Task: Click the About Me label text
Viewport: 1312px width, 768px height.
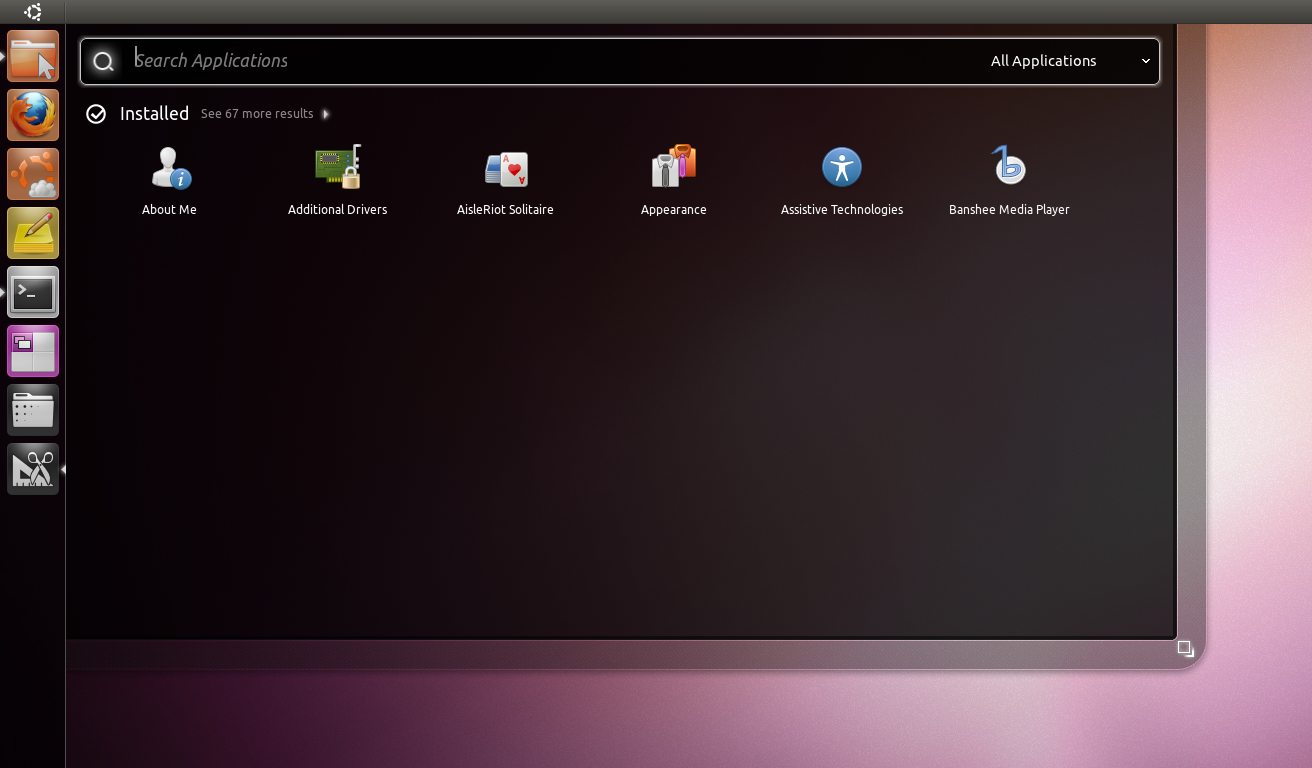Action: [169, 210]
